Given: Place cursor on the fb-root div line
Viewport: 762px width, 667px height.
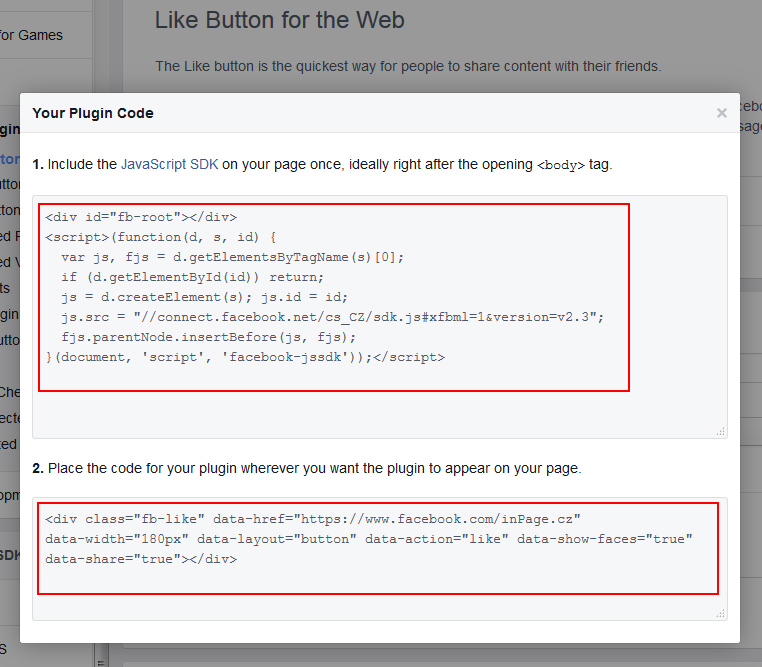Looking at the screenshot, I should click(141, 217).
